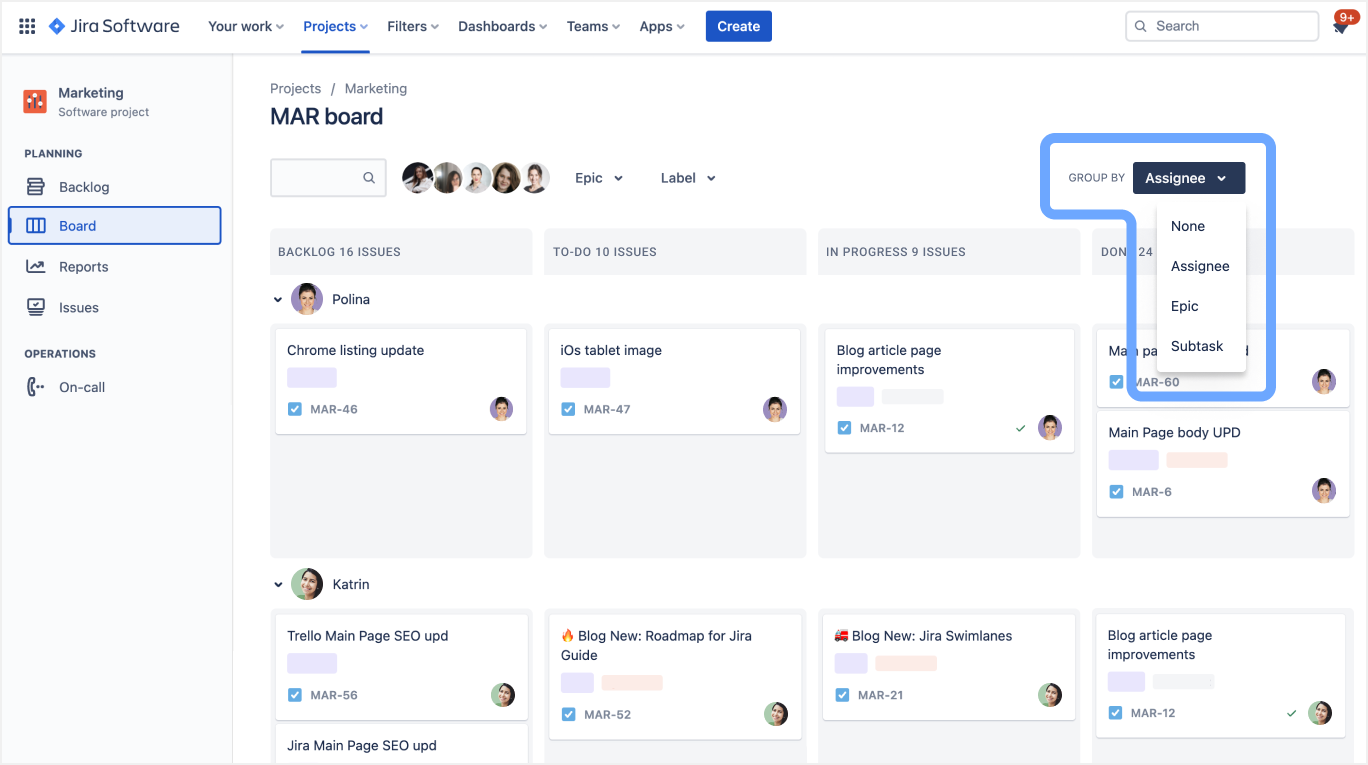Open the Epic filter dropdown
Image resolution: width=1368 pixels, height=765 pixels.
pos(597,177)
